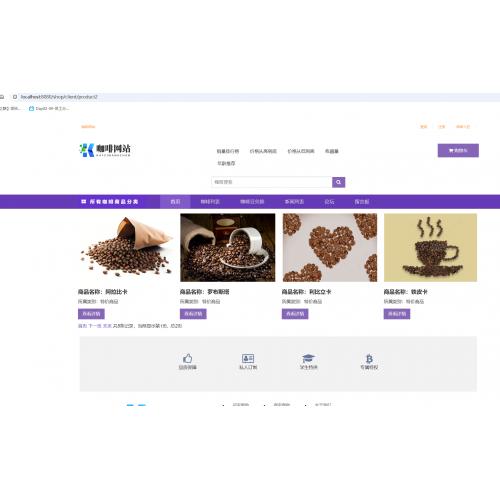
Task: Click view details button under first product
Action: [x=91, y=314]
